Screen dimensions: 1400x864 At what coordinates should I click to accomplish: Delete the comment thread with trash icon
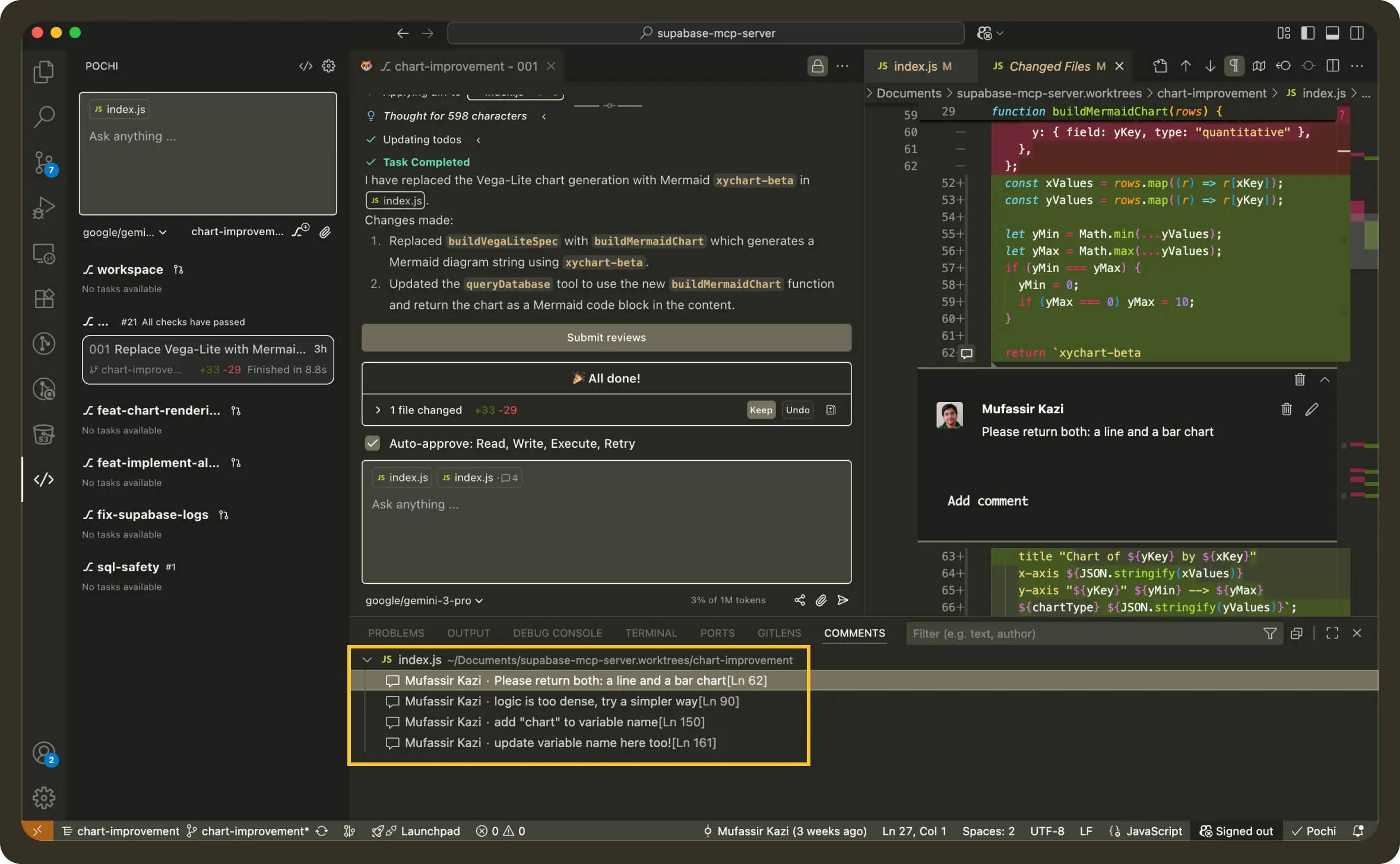point(1299,379)
